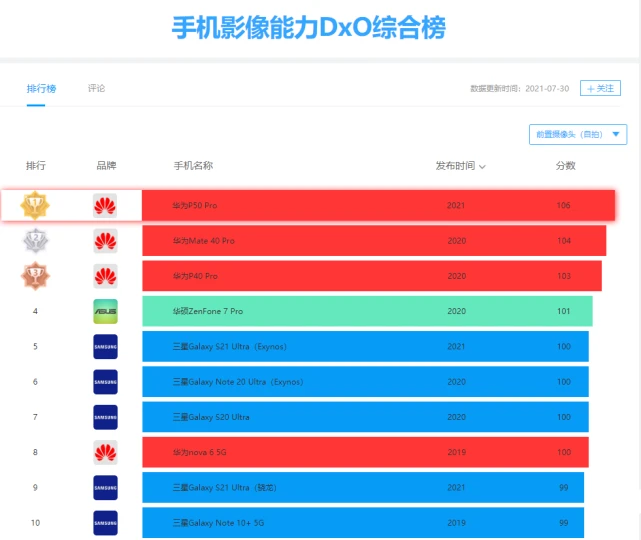Click Huawei logo in the P40 Pro row

(105, 276)
